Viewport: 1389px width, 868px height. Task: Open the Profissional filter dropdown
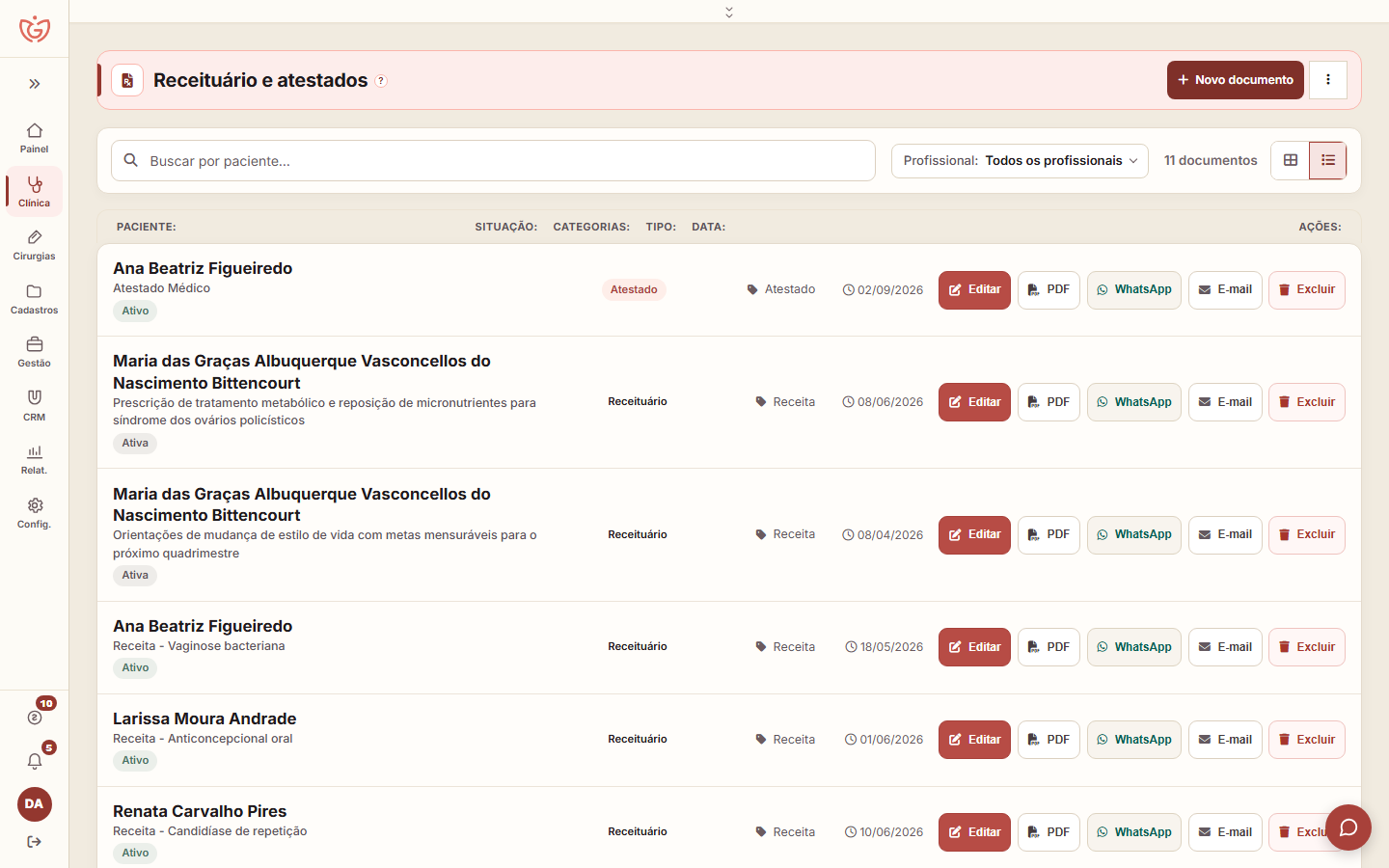tap(1020, 161)
